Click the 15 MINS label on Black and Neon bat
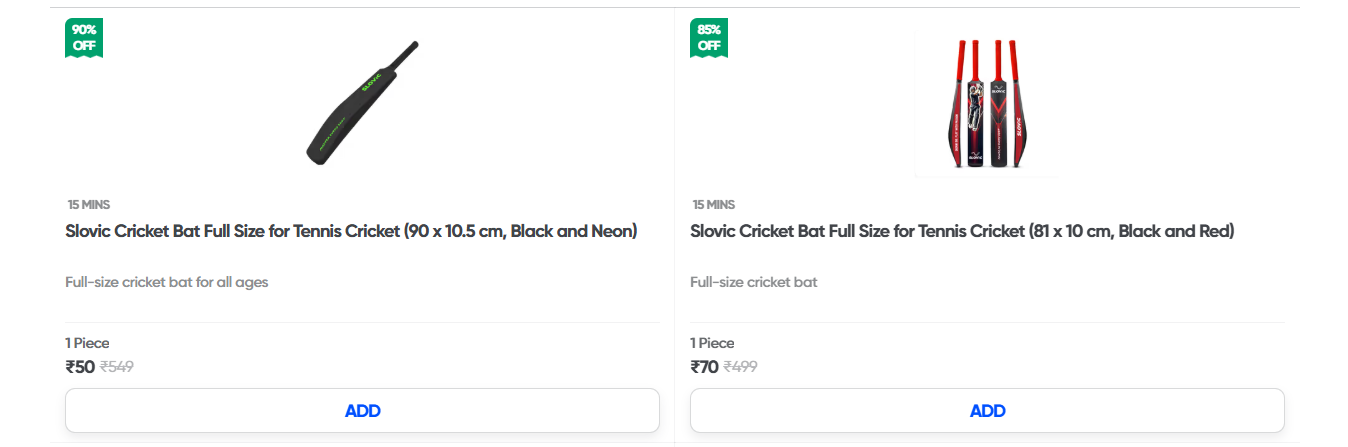The height and width of the screenshot is (447, 1348). coord(88,205)
